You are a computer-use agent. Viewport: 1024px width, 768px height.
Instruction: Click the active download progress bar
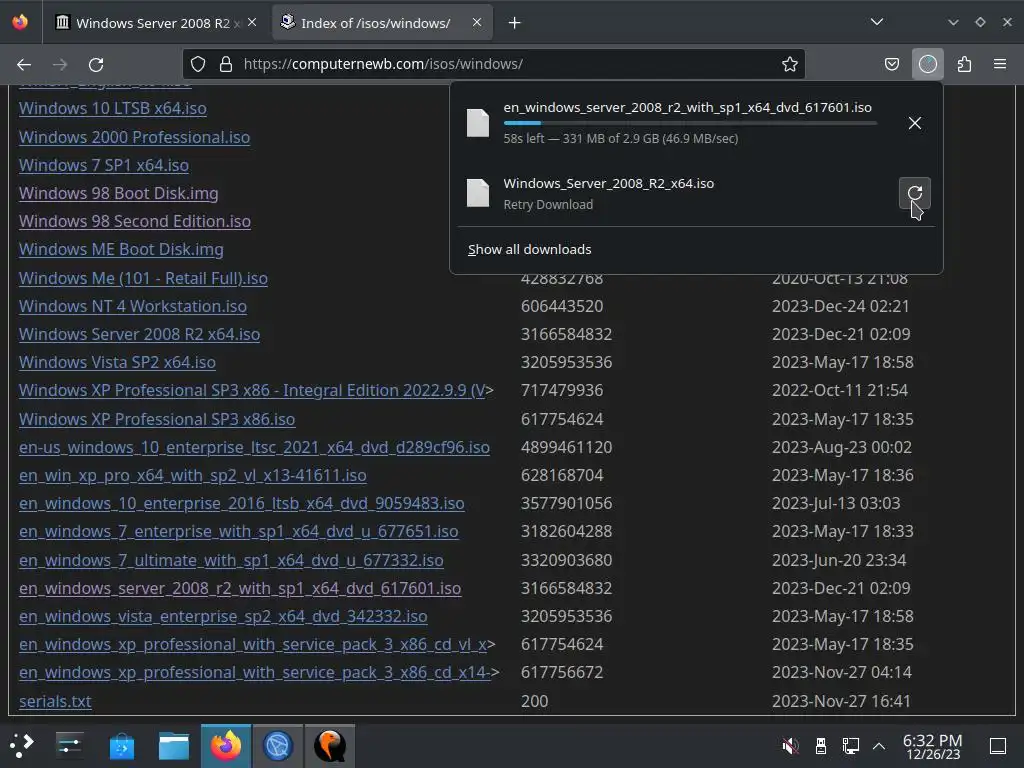[x=690, y=123]
